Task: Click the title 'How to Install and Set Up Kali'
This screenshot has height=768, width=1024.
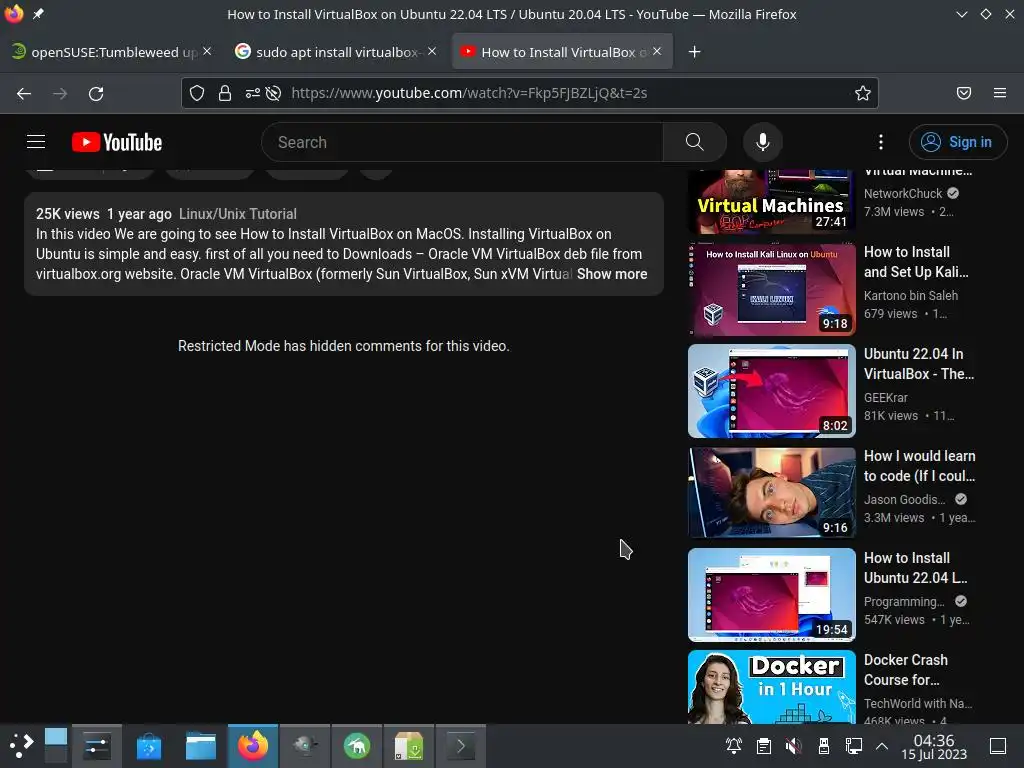Action: pyautogui.click(x=916, y=262)
